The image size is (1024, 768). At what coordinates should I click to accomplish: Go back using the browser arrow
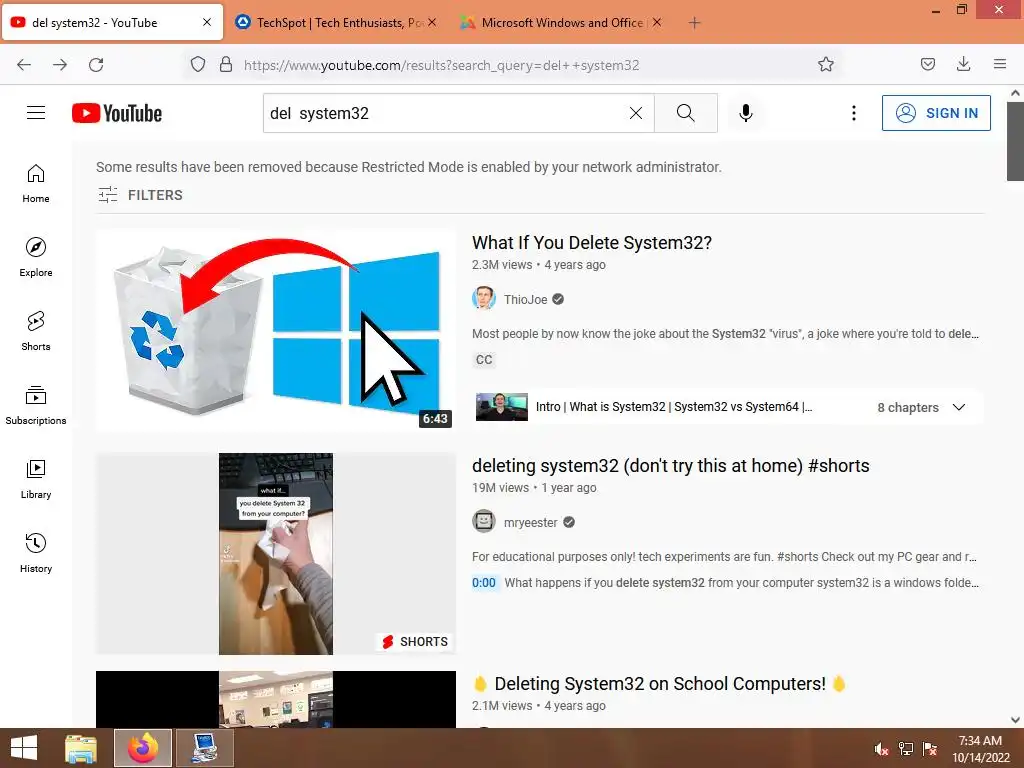pyautogui.click(x=24, y=65)
